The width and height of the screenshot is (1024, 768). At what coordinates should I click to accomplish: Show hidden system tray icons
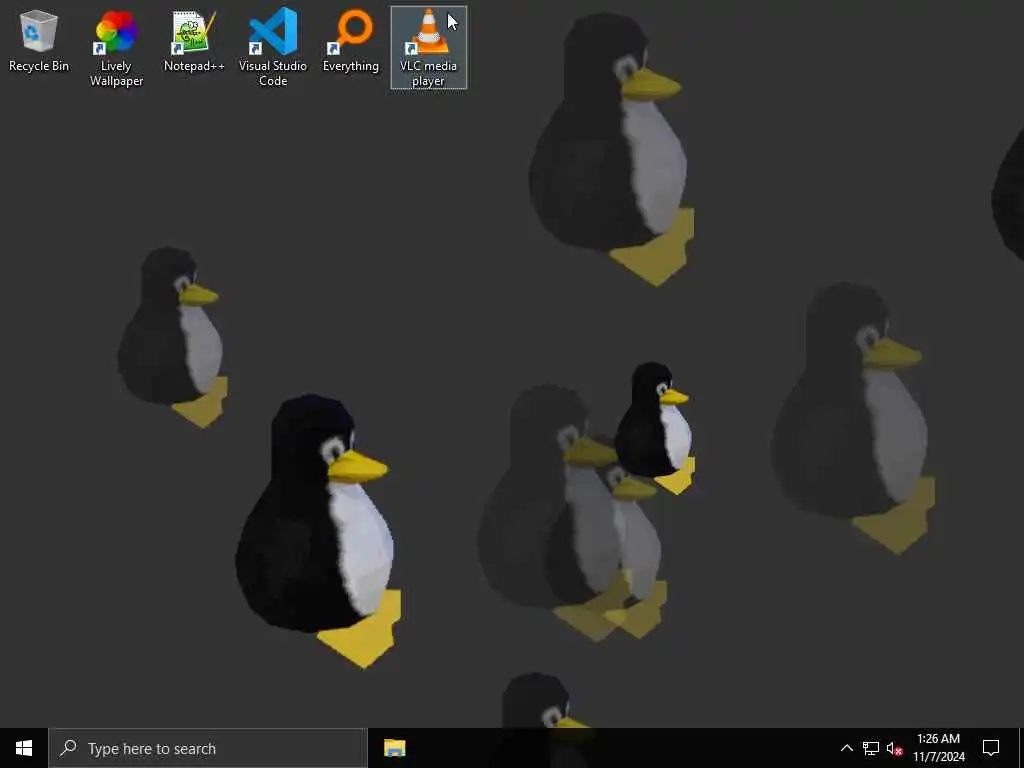(846, 748)
